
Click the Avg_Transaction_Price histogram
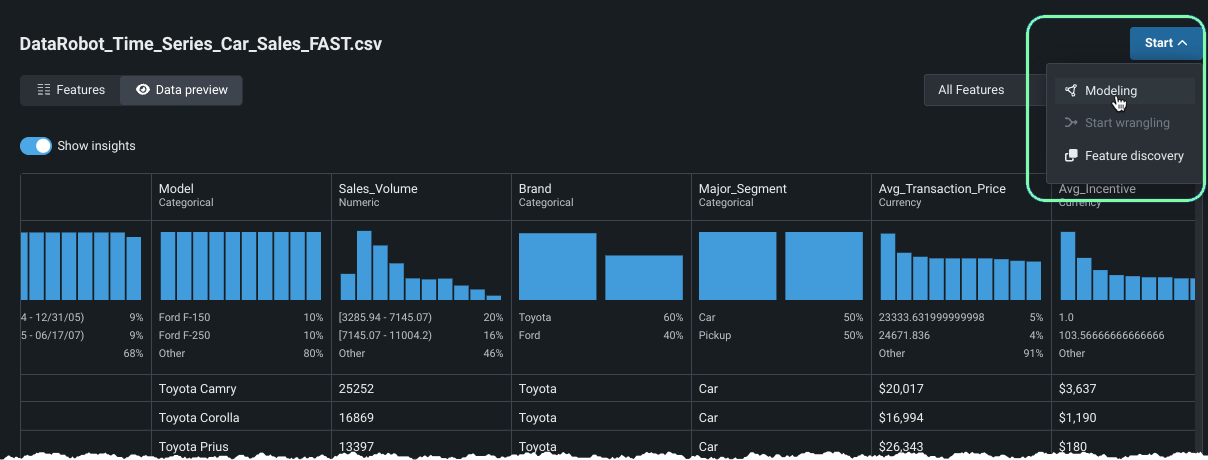coord(960,266)
